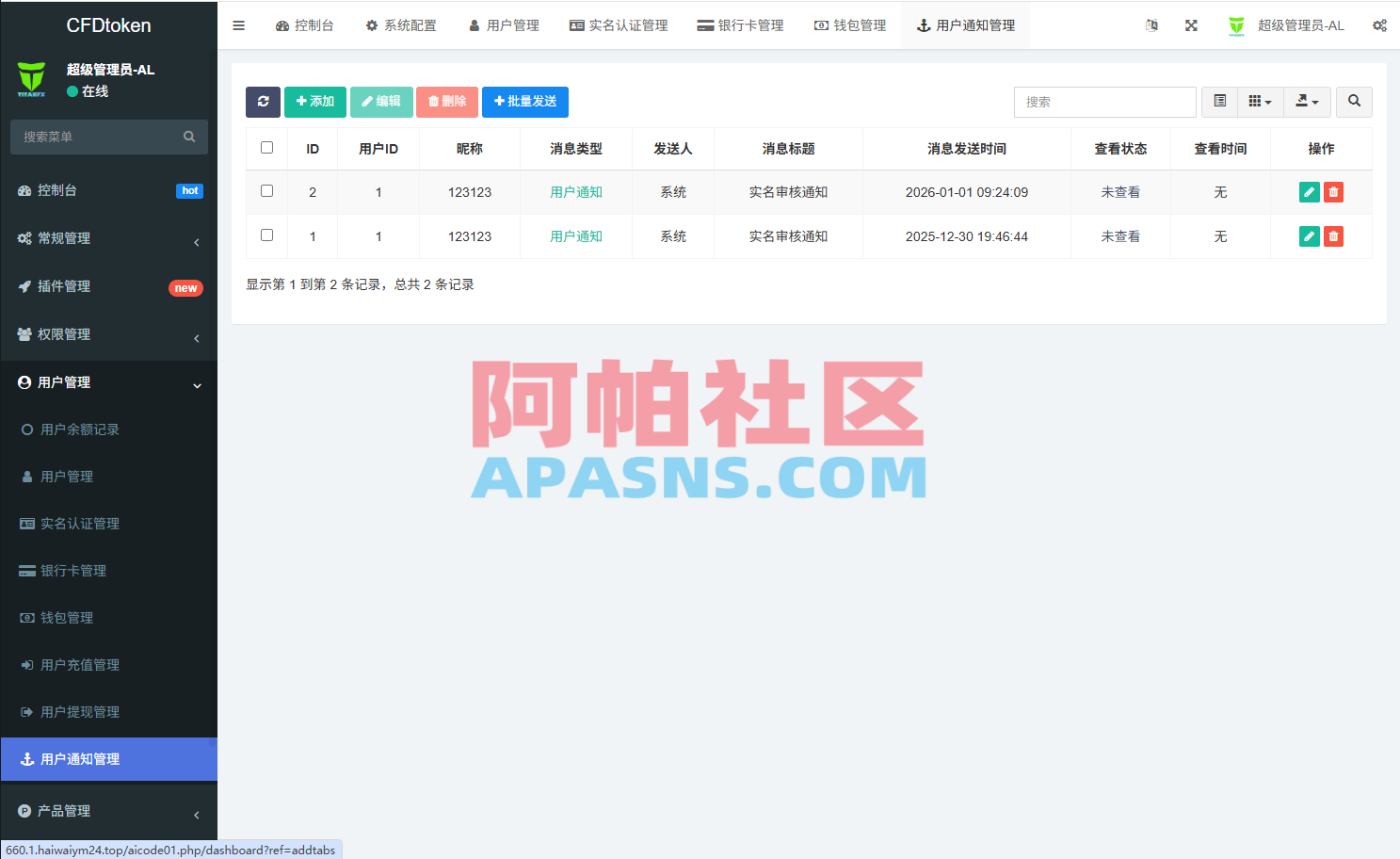The width and height of the screenshot is (1400, 859).
Task: Click the refresh table button
Action: point(264,102)
